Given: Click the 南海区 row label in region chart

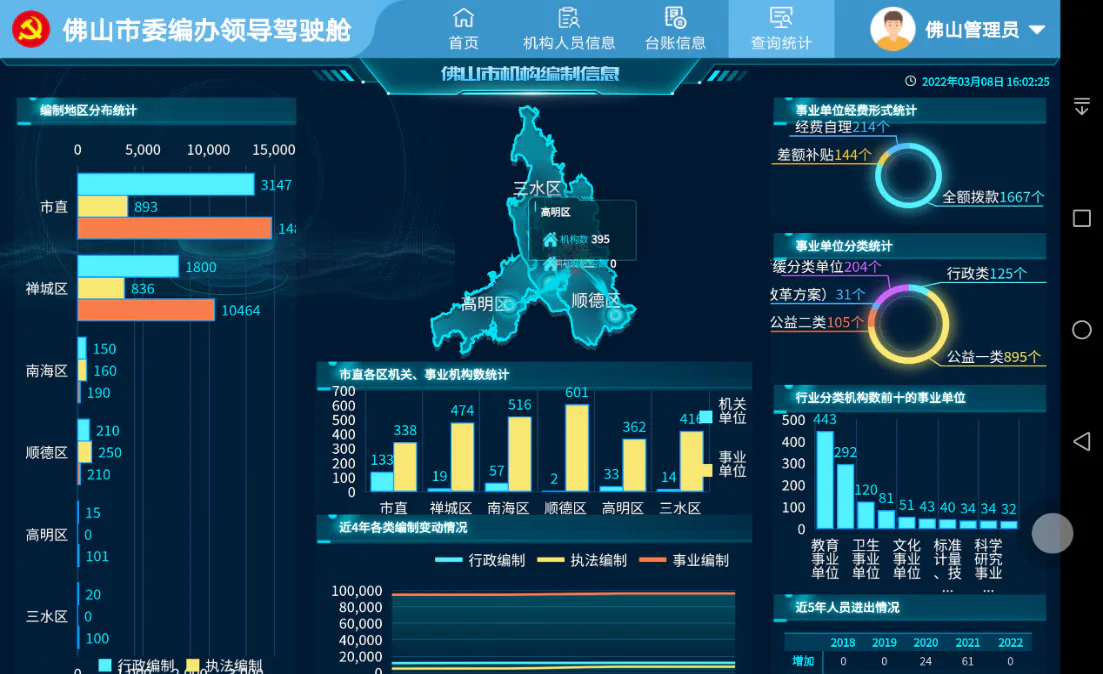Looking at the screenshot, I should coord(46,371).
